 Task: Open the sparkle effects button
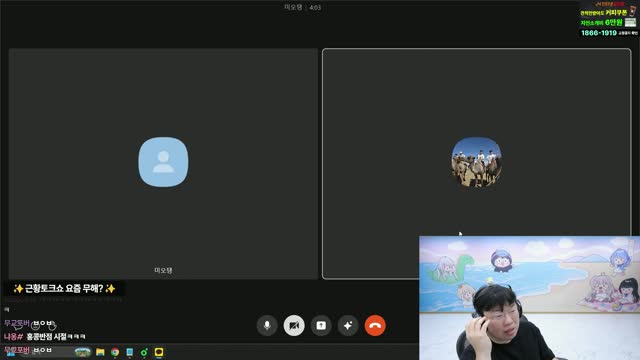coord(348,326)
